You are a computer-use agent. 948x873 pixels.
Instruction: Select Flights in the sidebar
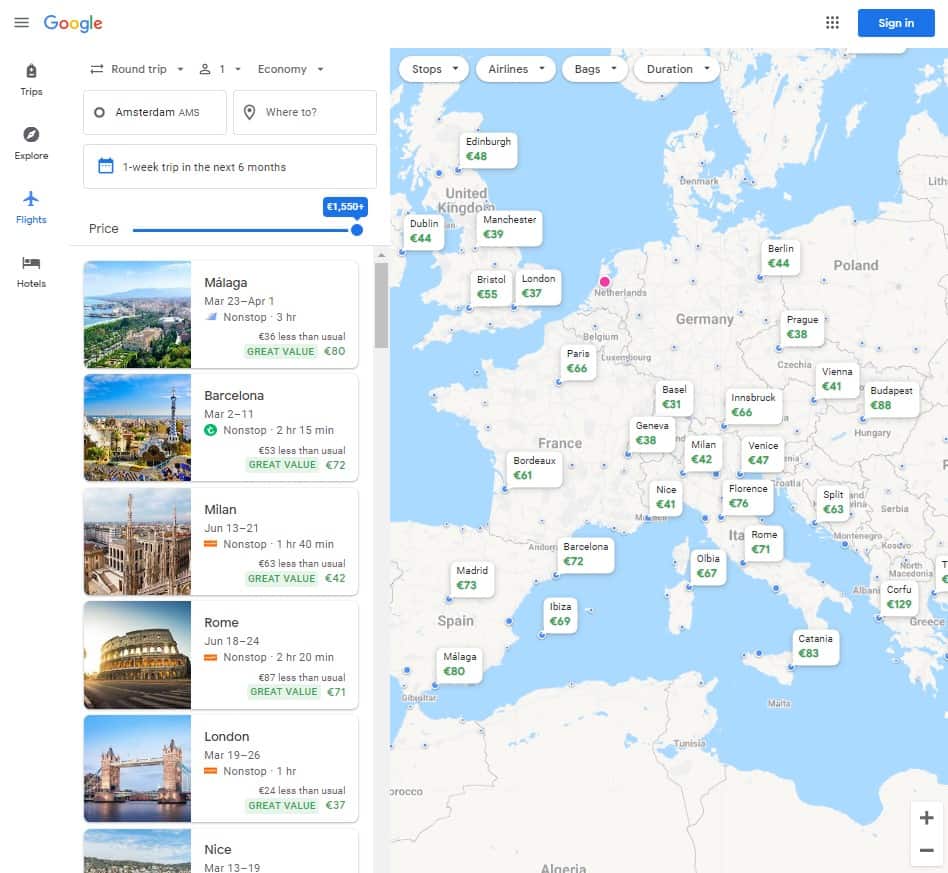pyautogui.click(x=31, y=208)
